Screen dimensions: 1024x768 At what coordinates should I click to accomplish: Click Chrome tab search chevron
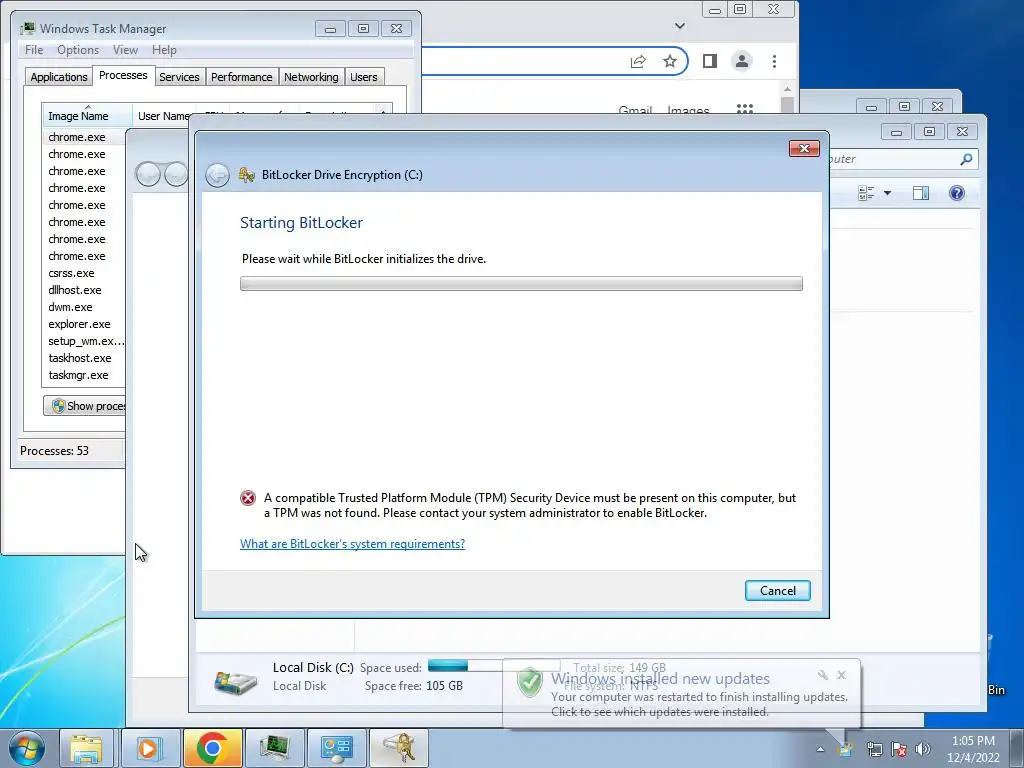pos(680,26)
